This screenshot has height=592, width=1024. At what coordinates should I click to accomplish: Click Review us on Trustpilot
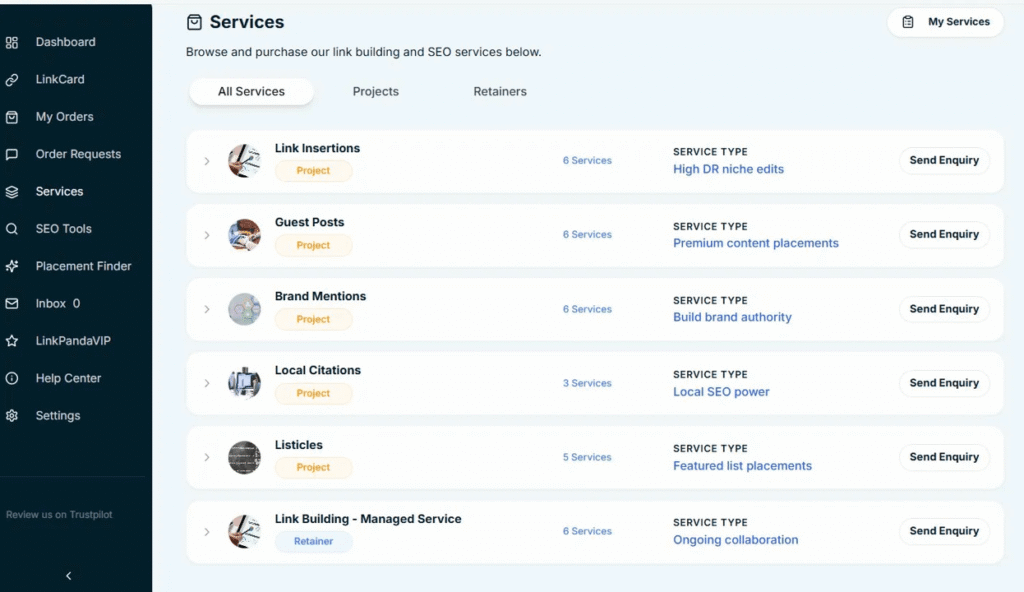[58, 514]
